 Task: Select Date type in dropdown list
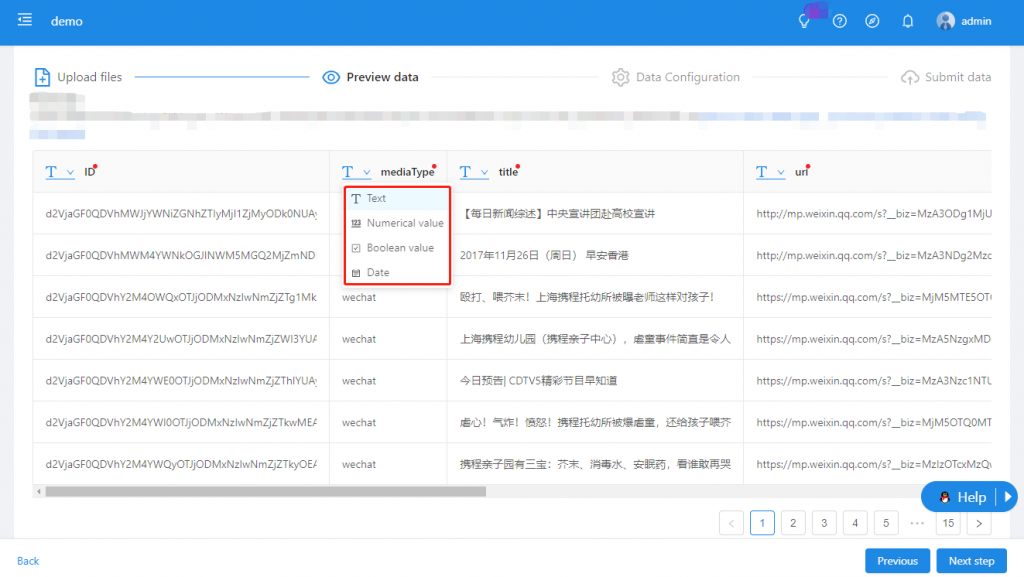[x=377, y=273]
